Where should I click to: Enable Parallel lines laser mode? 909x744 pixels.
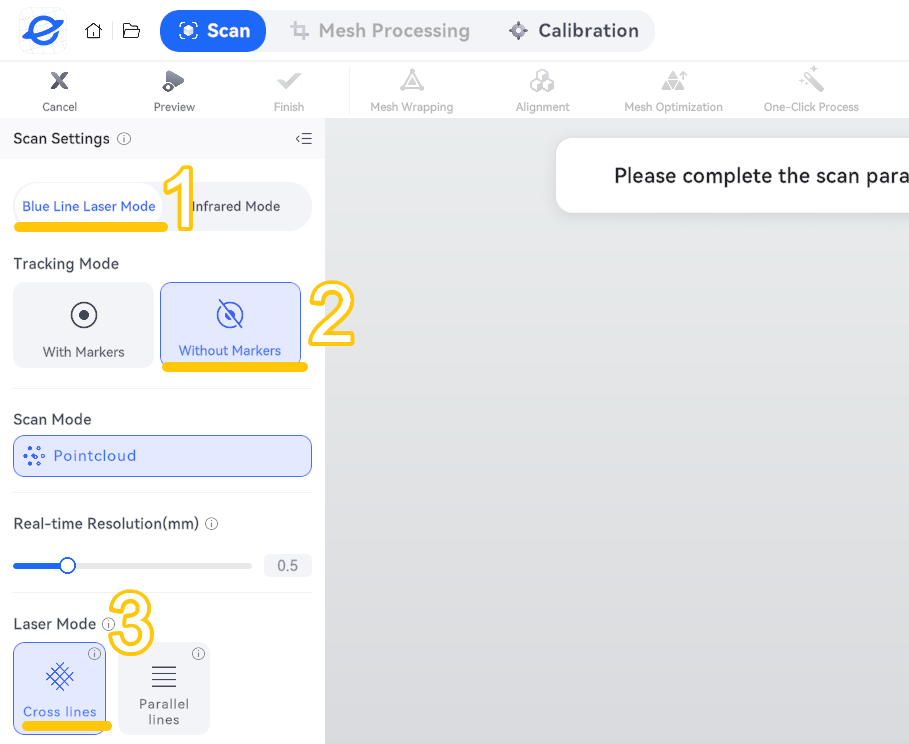(x=164, y=688)
